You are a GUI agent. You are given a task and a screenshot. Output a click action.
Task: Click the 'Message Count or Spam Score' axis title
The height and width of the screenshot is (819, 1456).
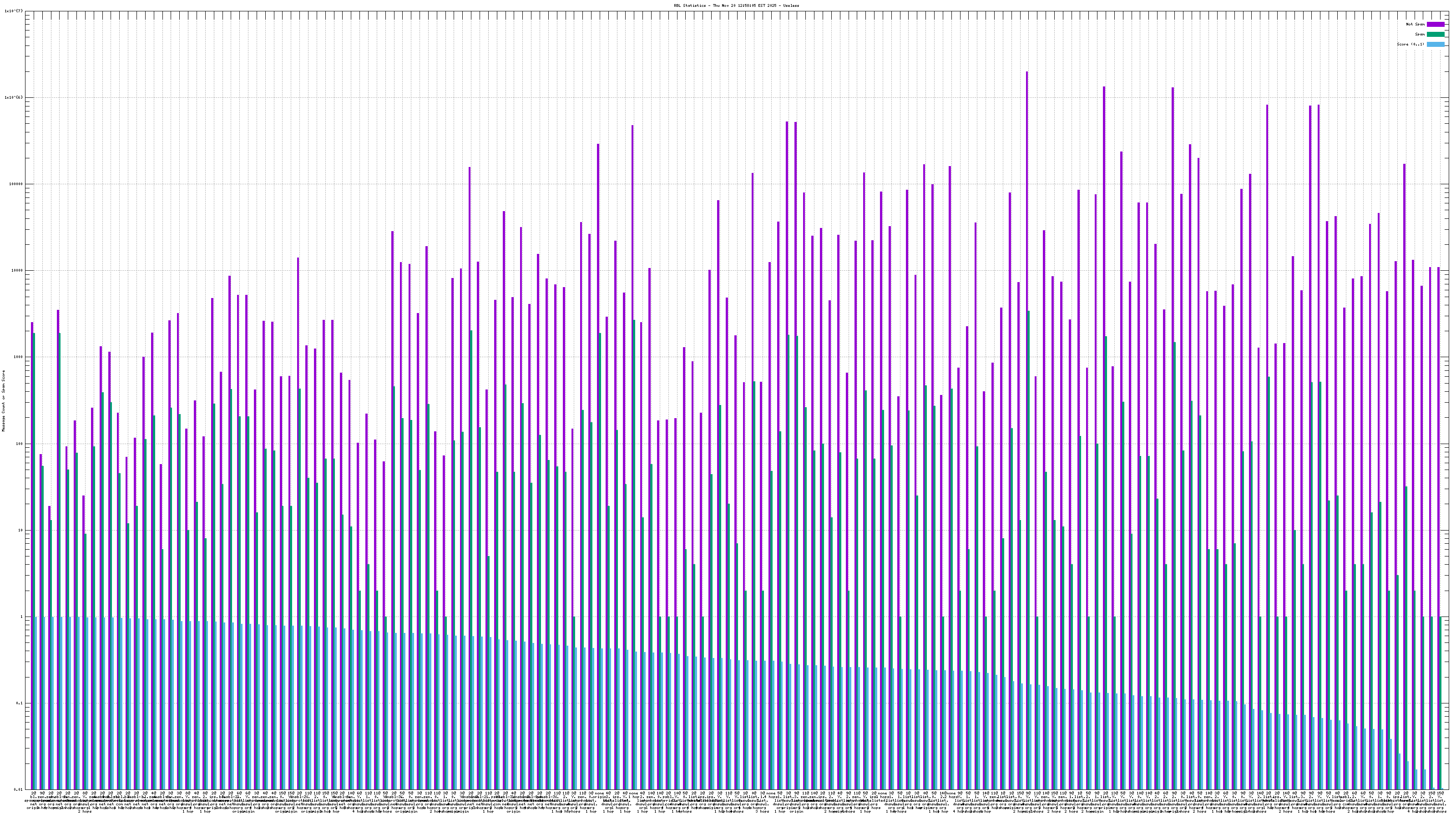3,401
